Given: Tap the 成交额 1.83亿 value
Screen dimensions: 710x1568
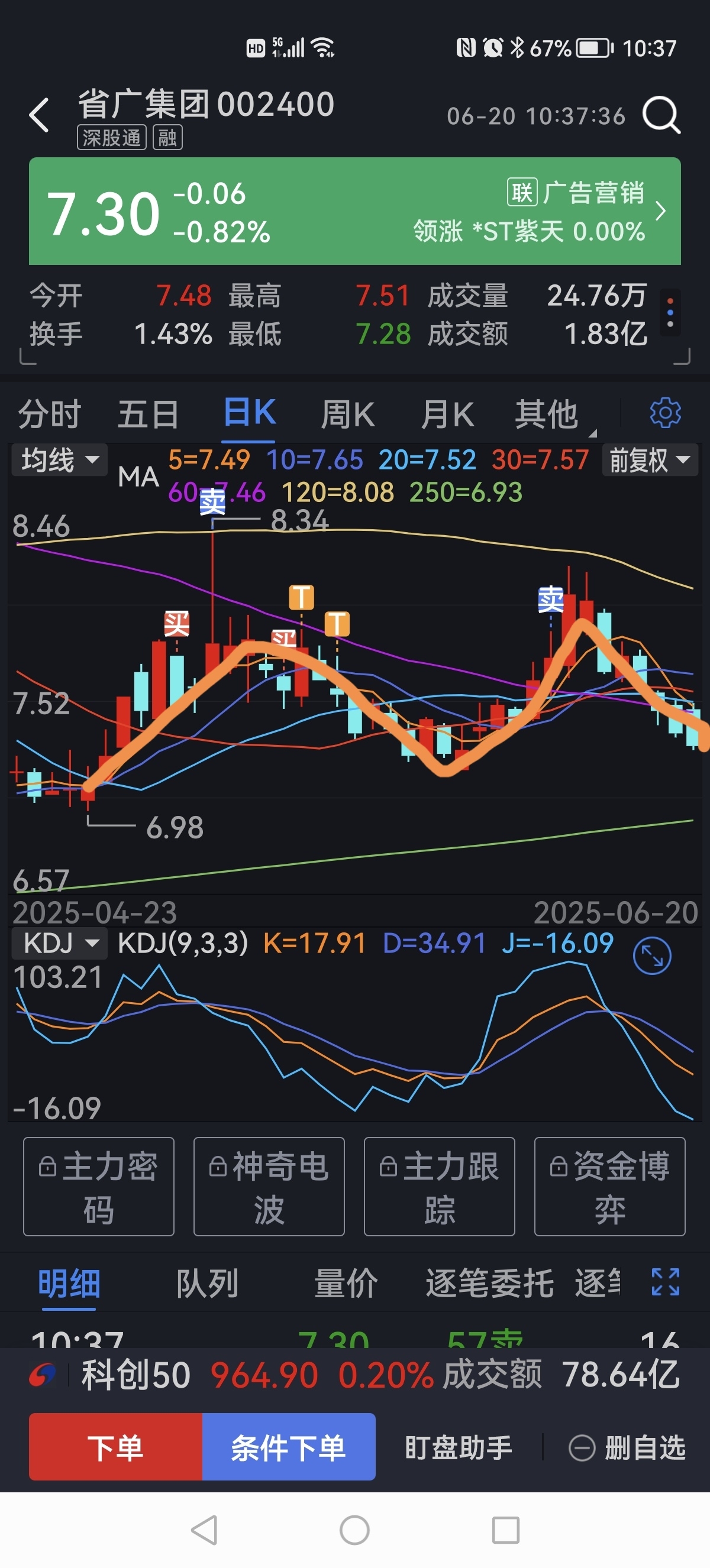Looking at the screenshot, I should point(606,334).
